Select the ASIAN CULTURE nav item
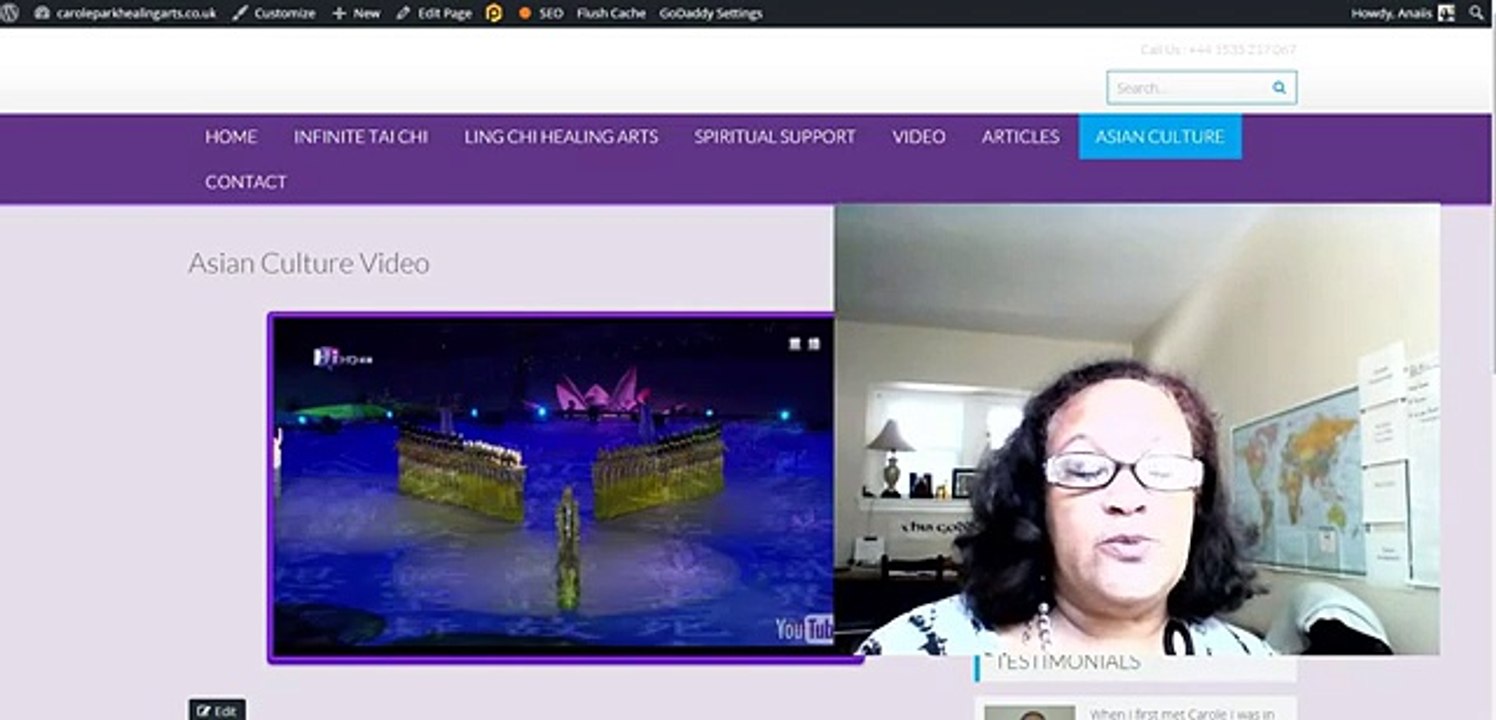The width and height of the screenshot is (1496, 720). pyautogui.click(x=1160, y=137)
